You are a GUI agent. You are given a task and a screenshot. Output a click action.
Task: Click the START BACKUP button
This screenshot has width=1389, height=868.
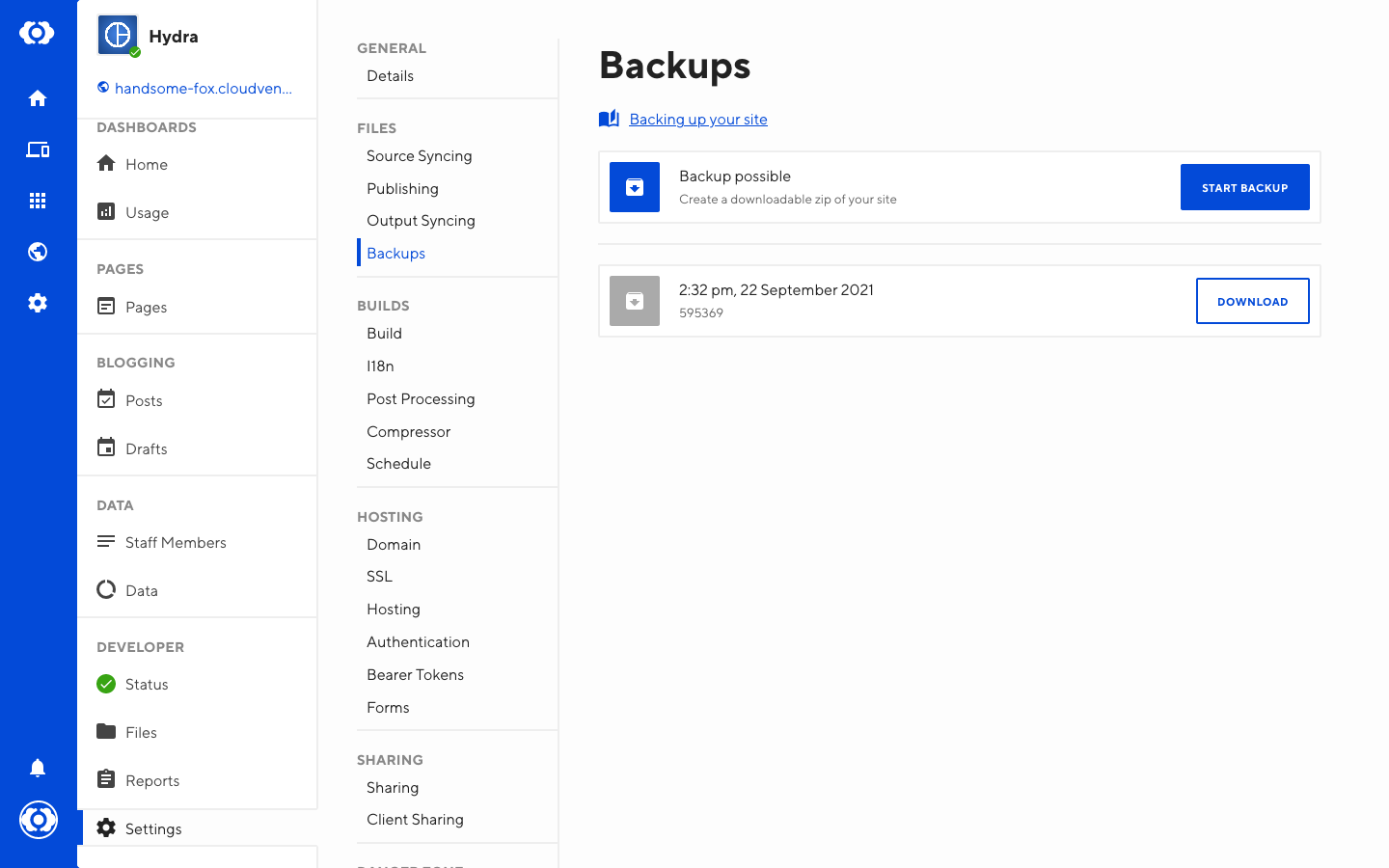[1244, 187]
